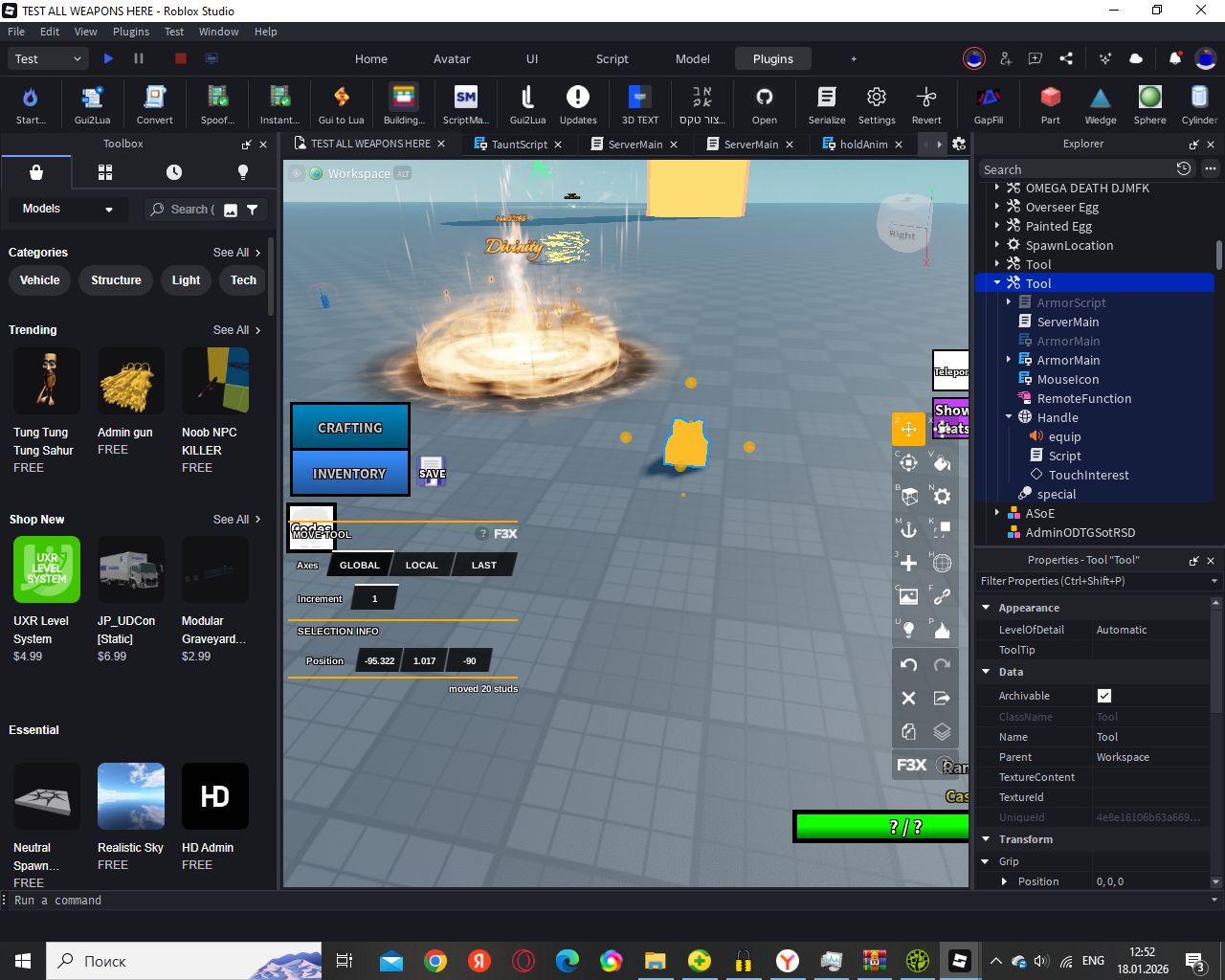Toggle the Archivable checkbox
The height and width of the screenshot is (980, 1225).
(1104, 696)
